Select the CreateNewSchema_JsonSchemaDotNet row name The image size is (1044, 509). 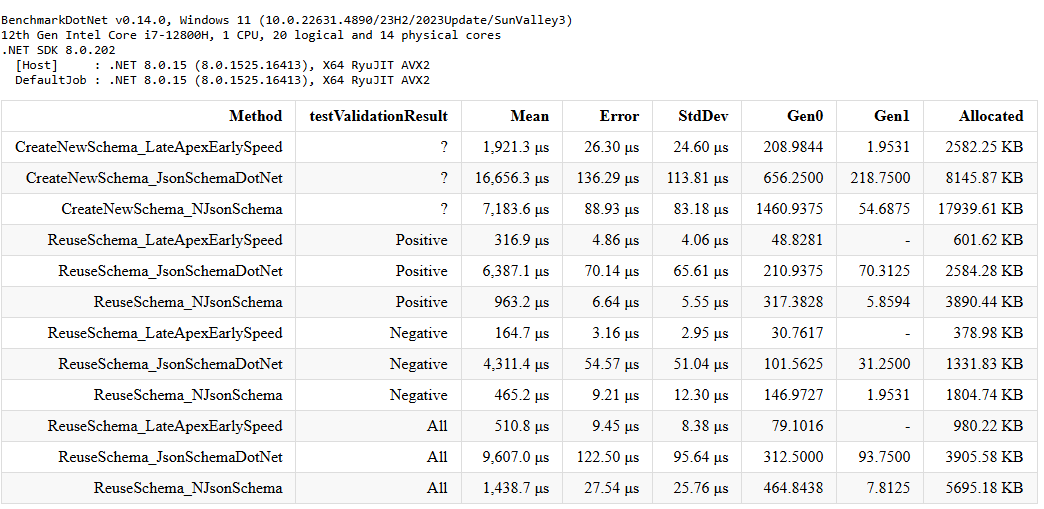[x=154, y=178]
